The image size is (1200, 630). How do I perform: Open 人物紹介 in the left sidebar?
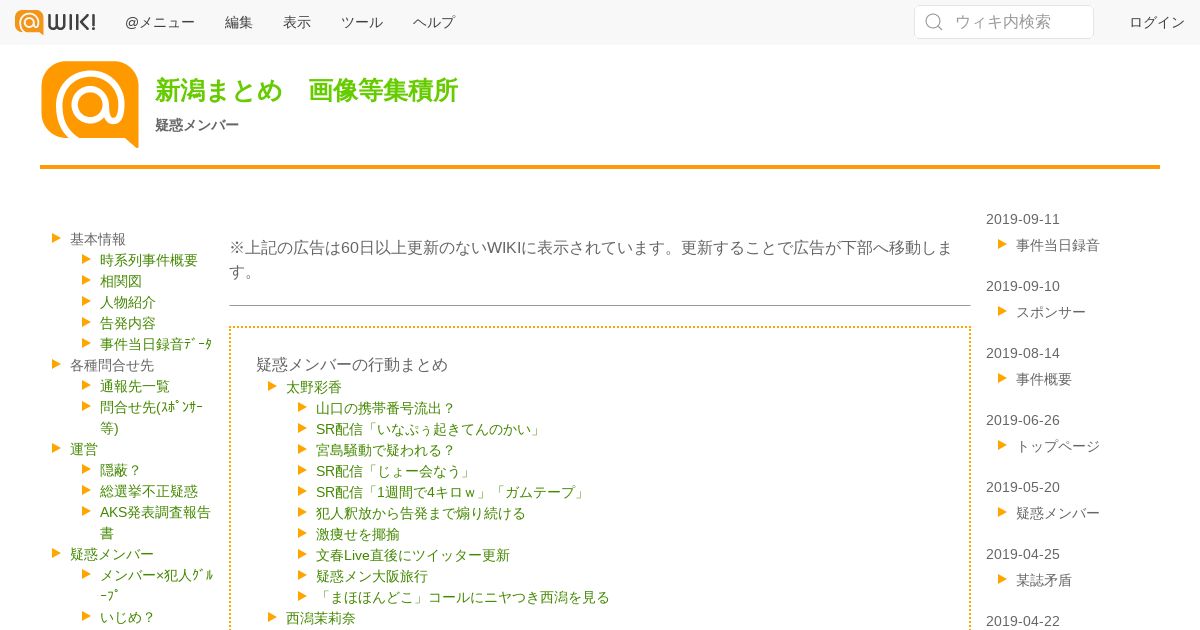[x=128, y=302]
